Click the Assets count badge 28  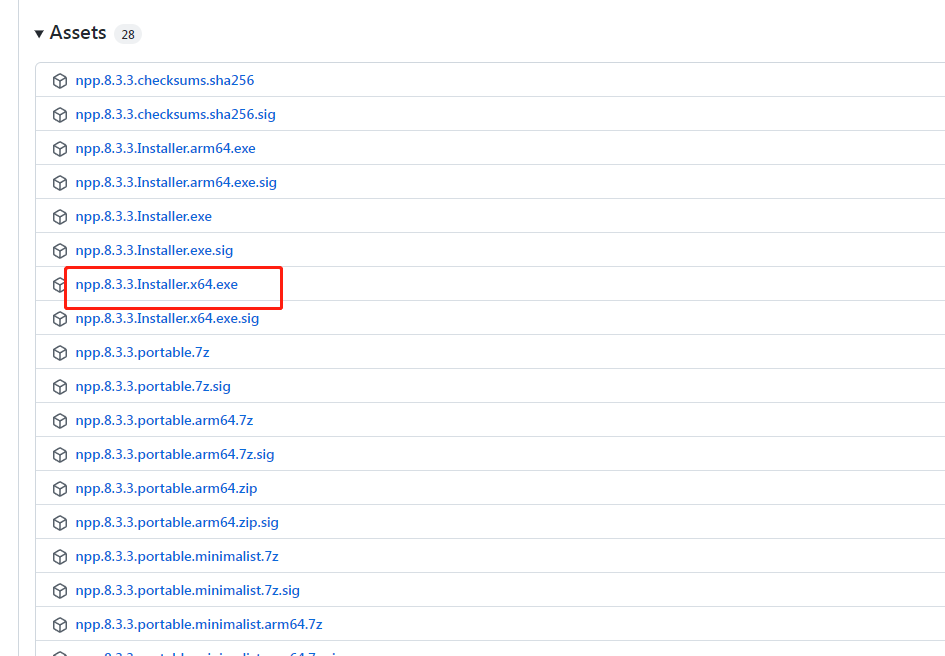click(128, 34)
